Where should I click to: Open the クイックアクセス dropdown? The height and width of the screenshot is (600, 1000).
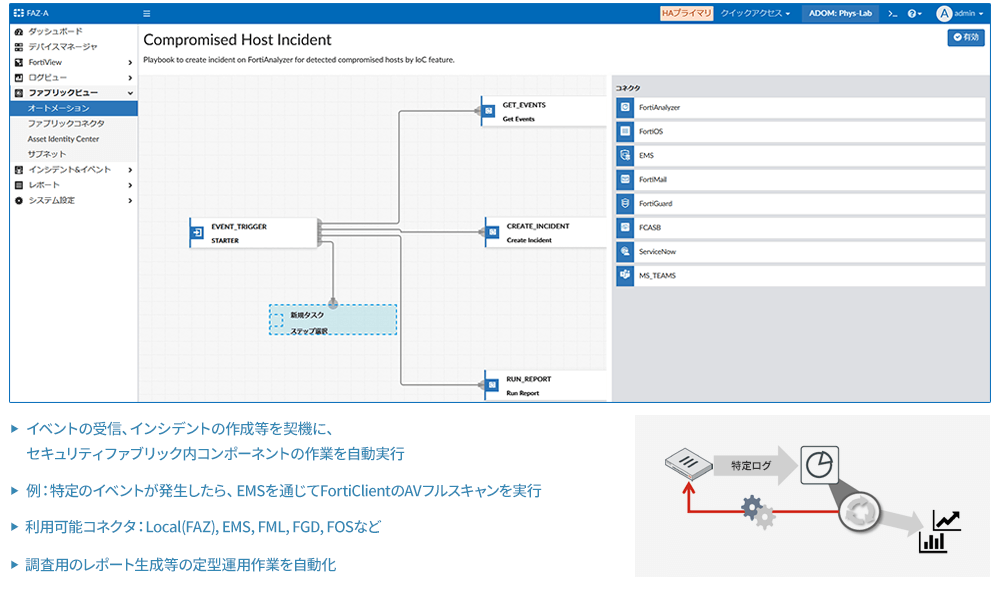coord(755,13)
